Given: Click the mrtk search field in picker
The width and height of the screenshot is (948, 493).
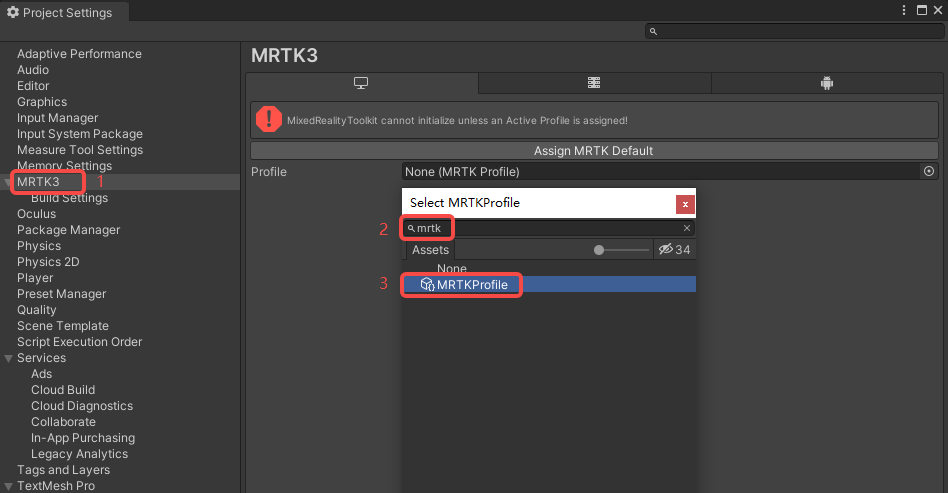Looking at the screenshot, I should [x=548, y=228].
